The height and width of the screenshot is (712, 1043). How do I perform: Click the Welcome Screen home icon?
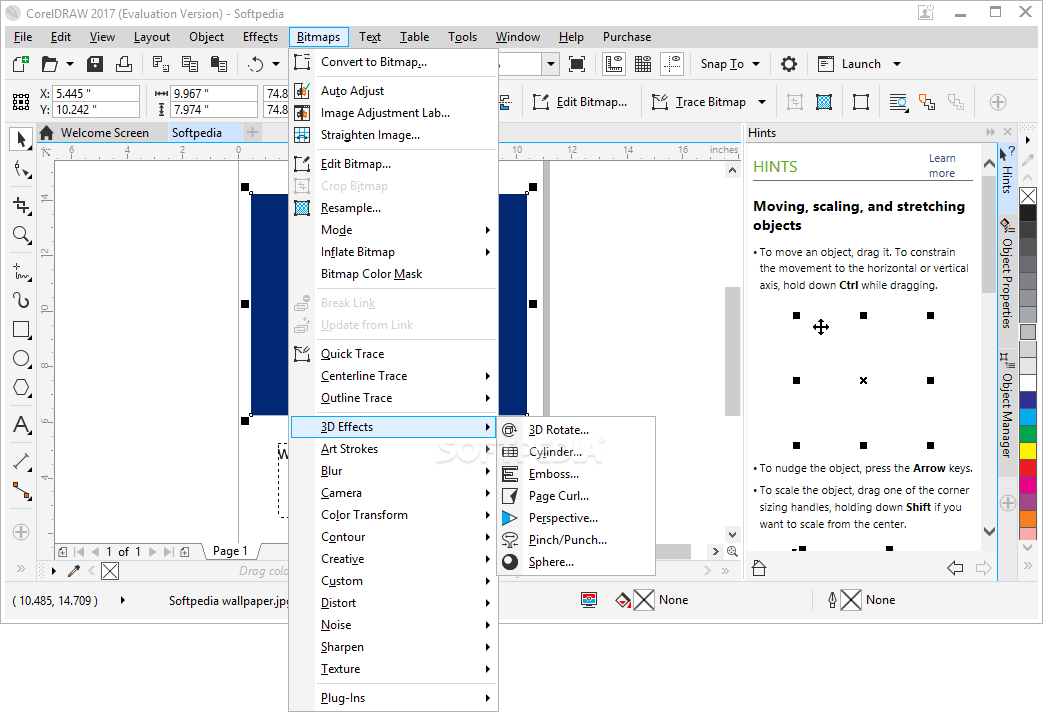pos(47,132)
